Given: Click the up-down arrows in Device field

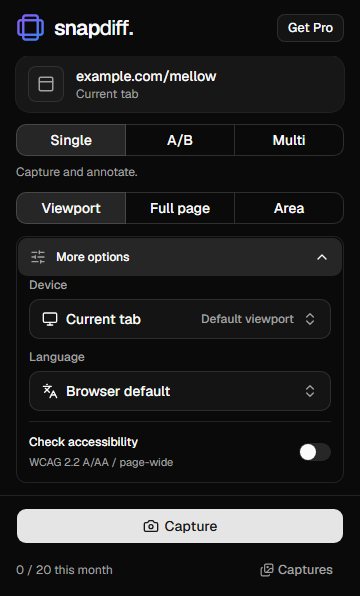Looking at the screenshot, I should pos(310,319).
